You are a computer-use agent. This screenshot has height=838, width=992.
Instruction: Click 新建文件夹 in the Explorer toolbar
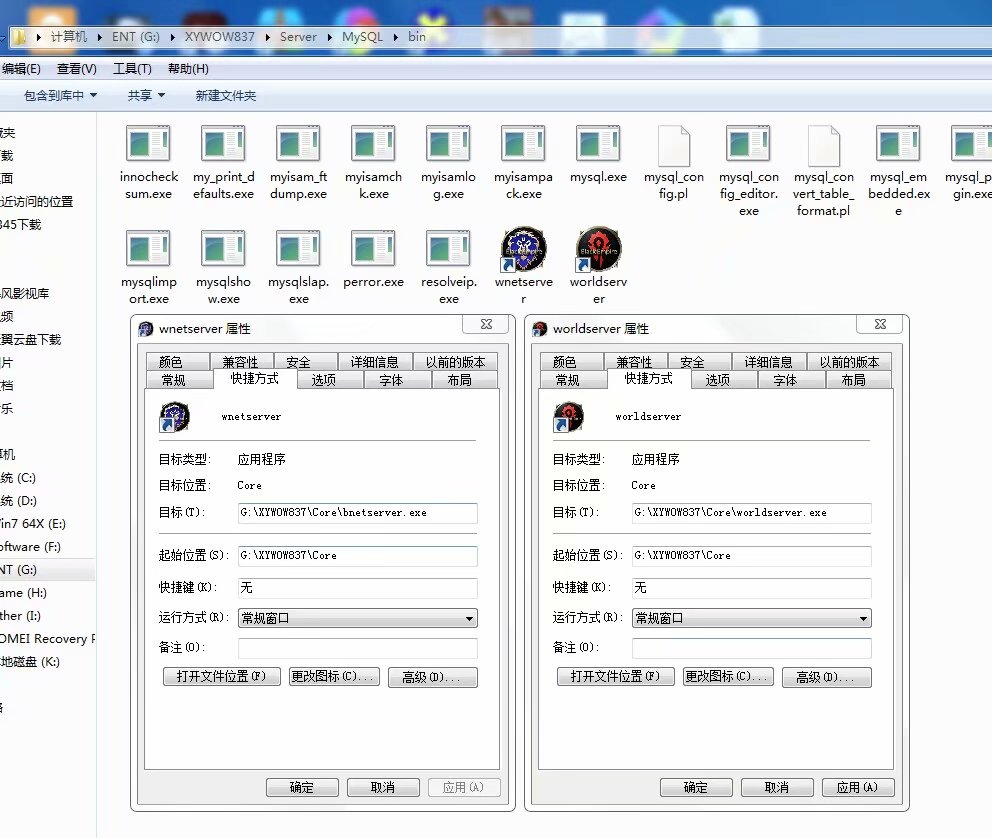click(226, 96)
